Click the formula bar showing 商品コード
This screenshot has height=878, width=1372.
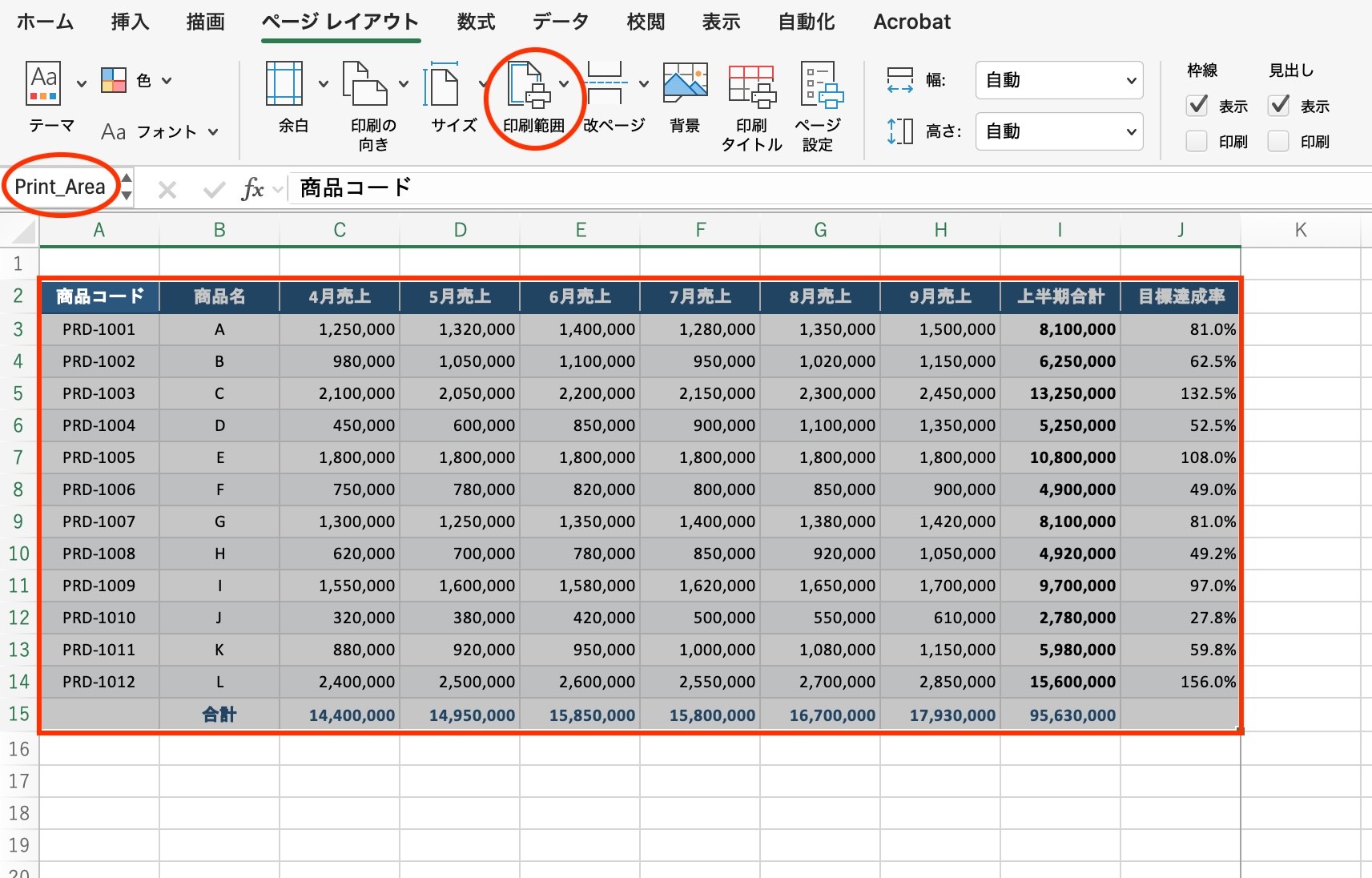click(829, 188)
